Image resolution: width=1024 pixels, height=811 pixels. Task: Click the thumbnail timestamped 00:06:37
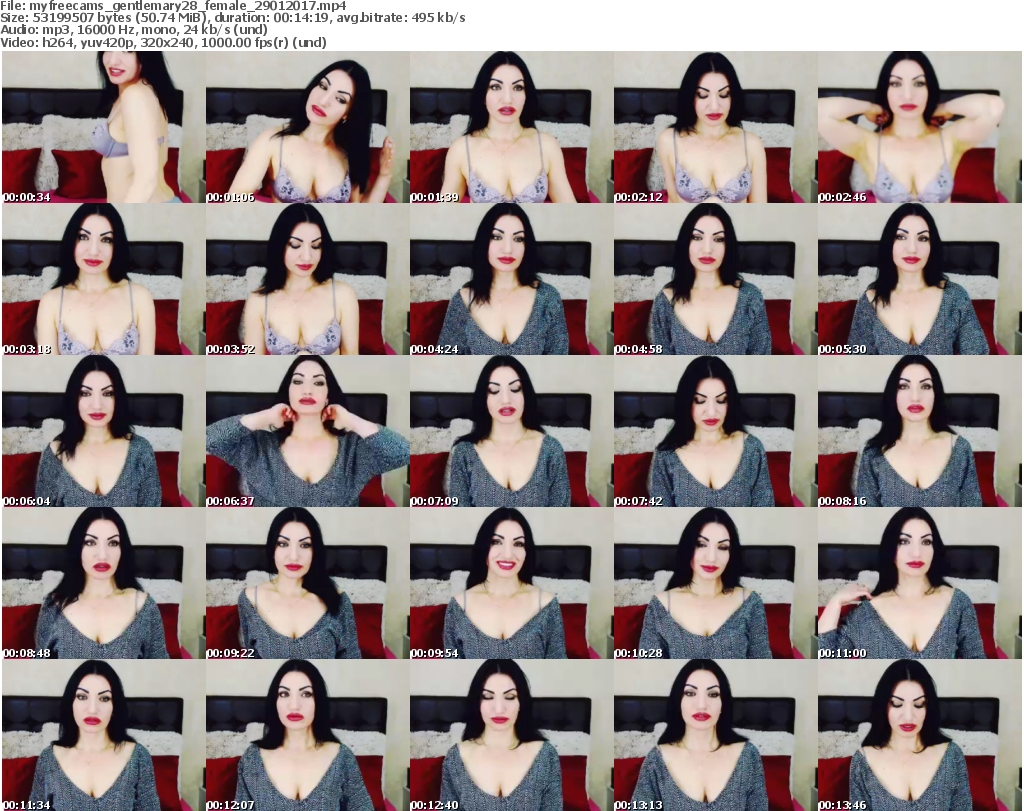[307, 431]
